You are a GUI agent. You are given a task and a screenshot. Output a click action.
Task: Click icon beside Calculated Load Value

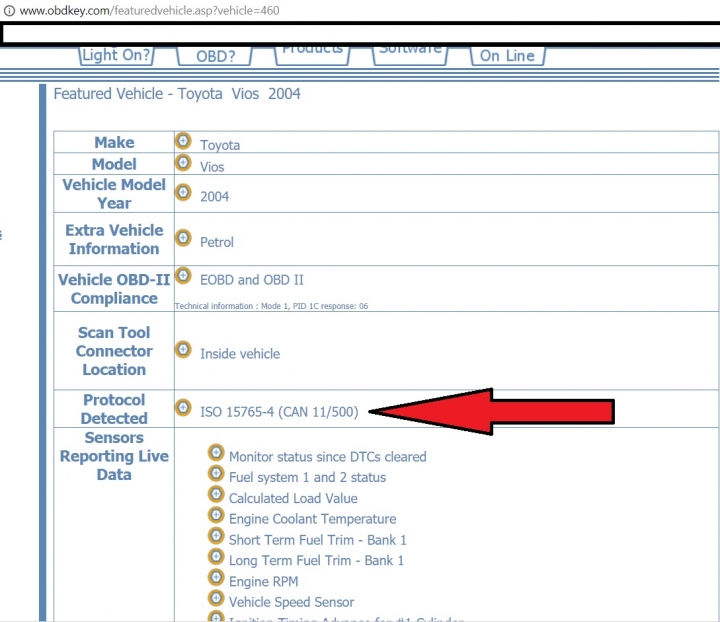tap(216, 494)
